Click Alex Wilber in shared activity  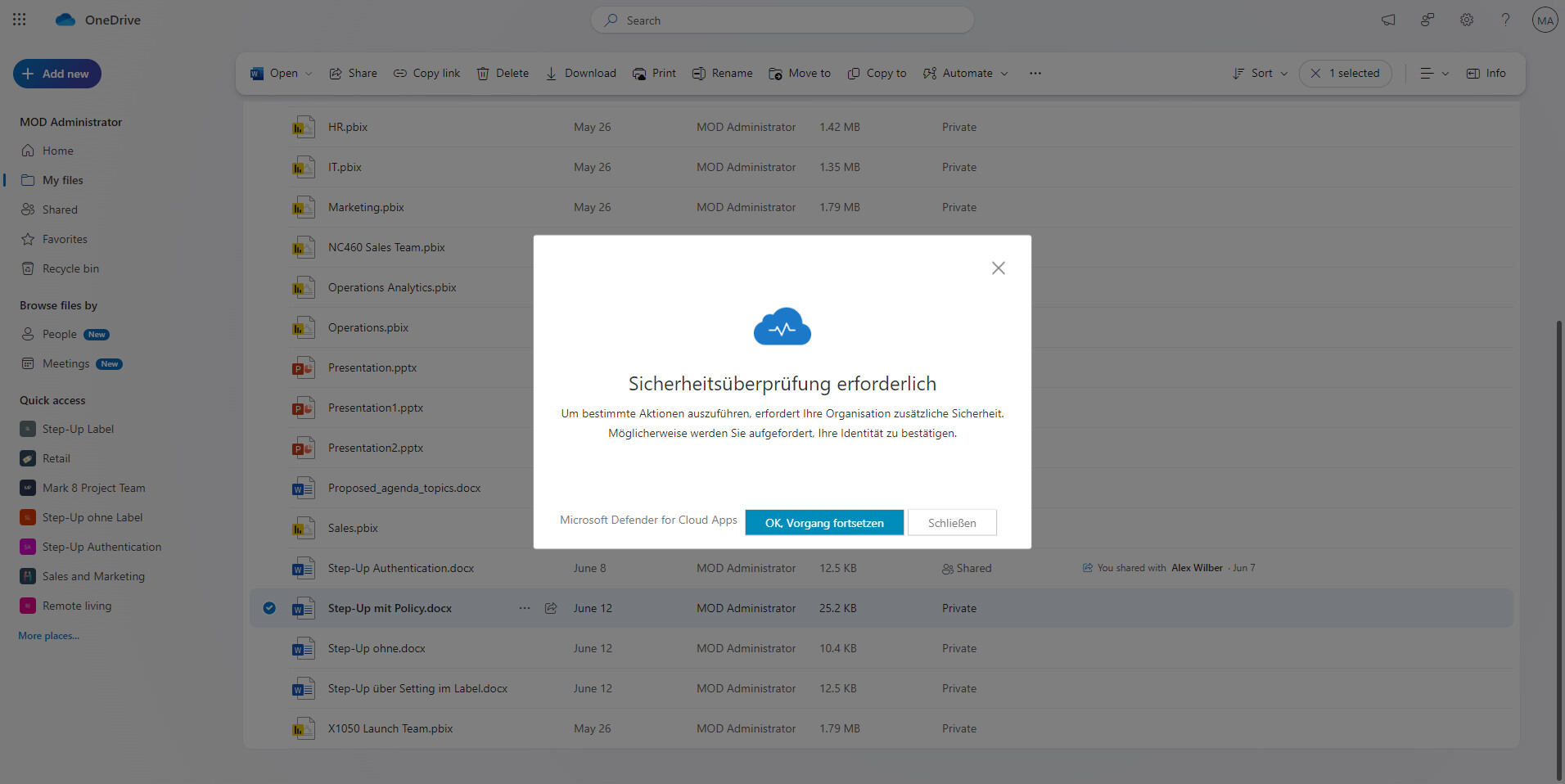pyautogui.click(x=1197, y=568)
